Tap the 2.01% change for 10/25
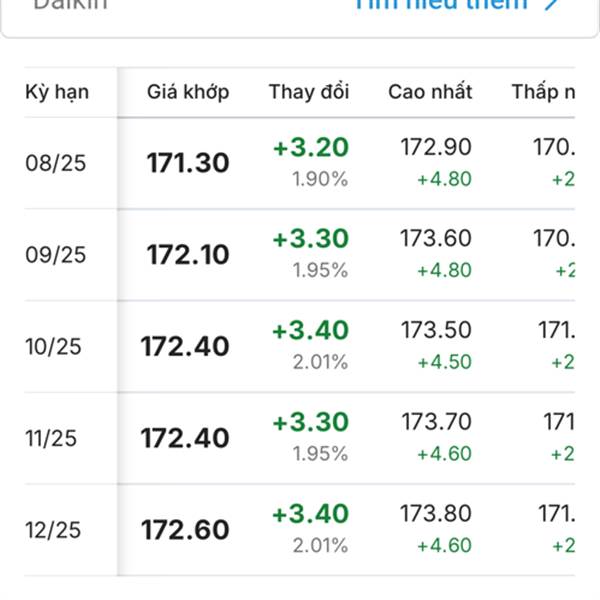 point(320,362)
